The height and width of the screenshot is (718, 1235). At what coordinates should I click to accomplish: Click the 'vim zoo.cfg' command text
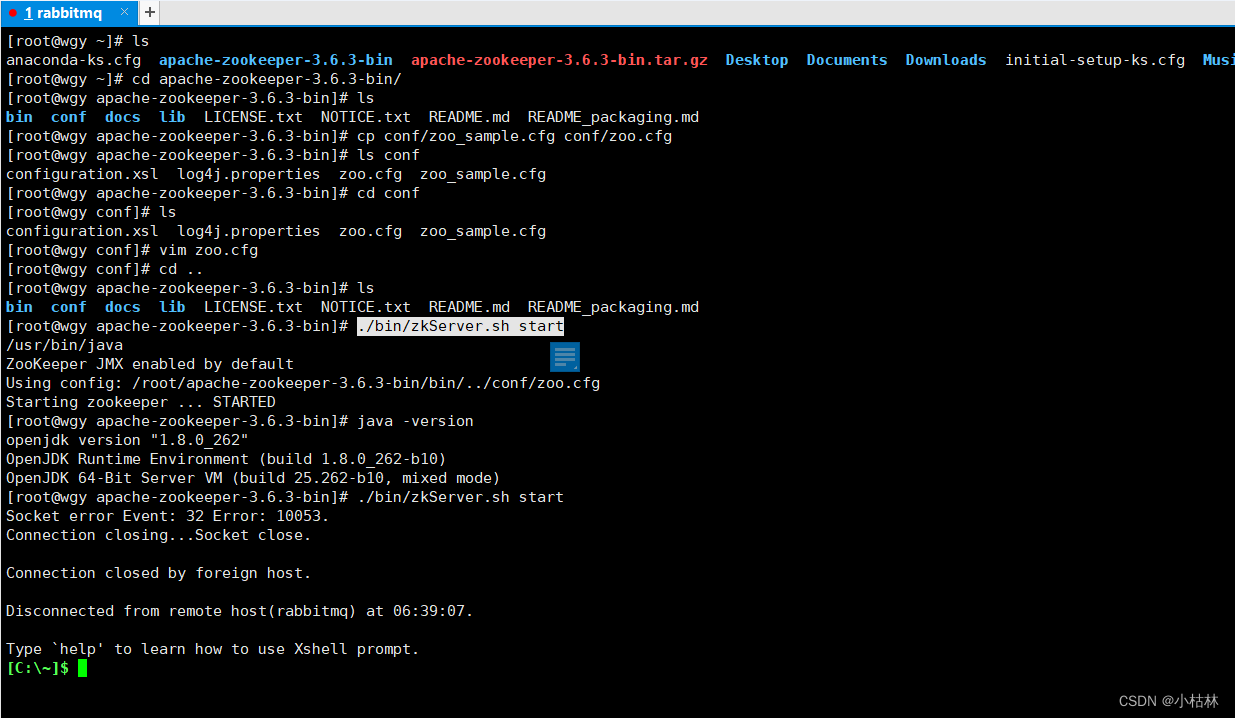(208, 250)
